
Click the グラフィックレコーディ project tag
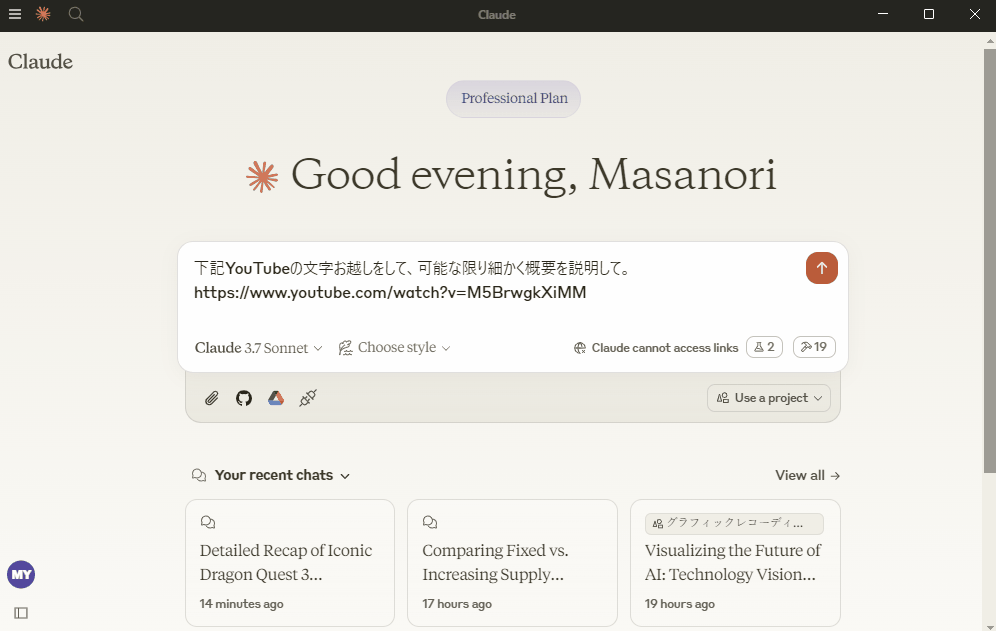(x=734, y=524)
